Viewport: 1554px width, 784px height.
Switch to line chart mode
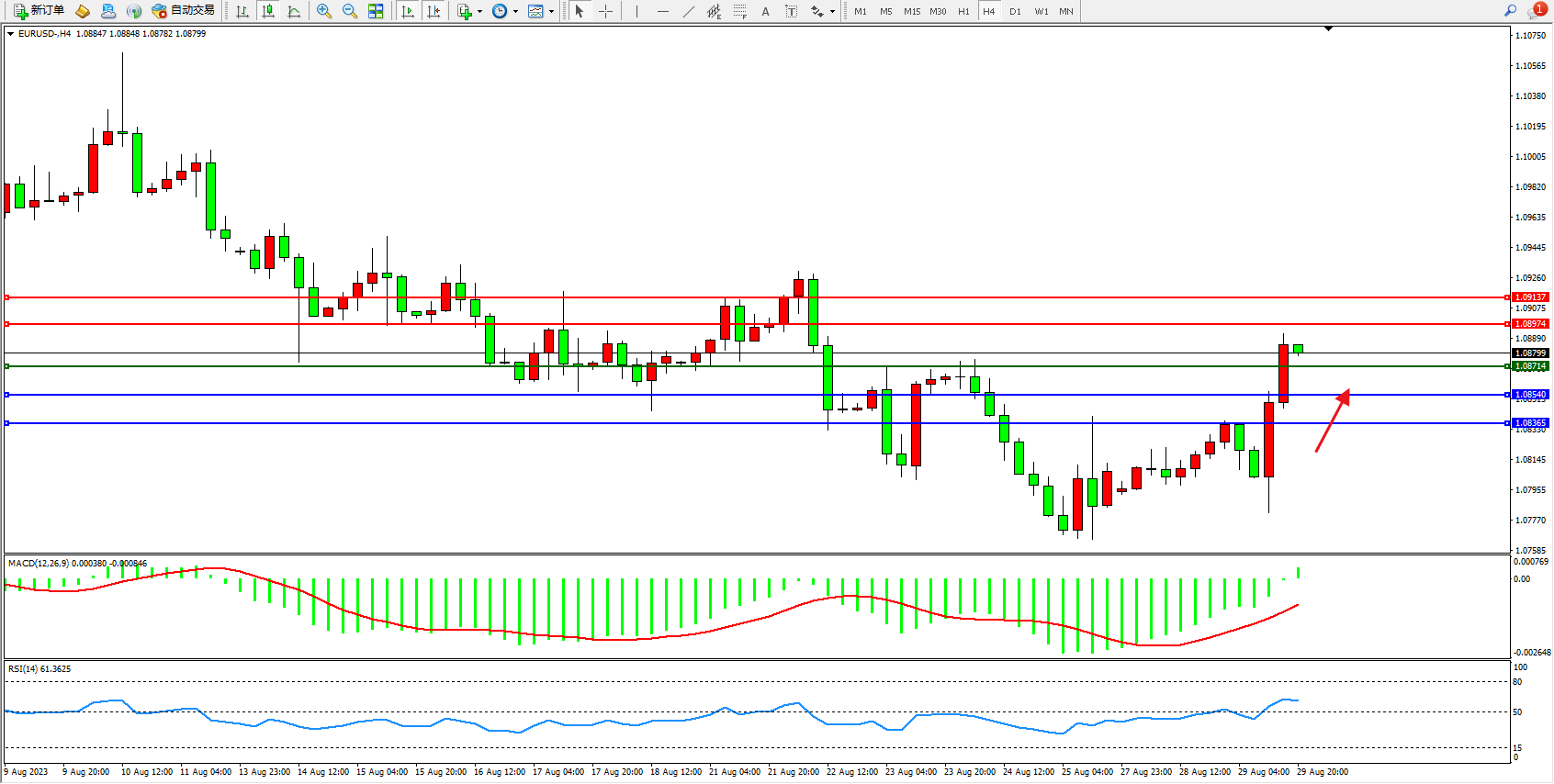coord(294,11)
